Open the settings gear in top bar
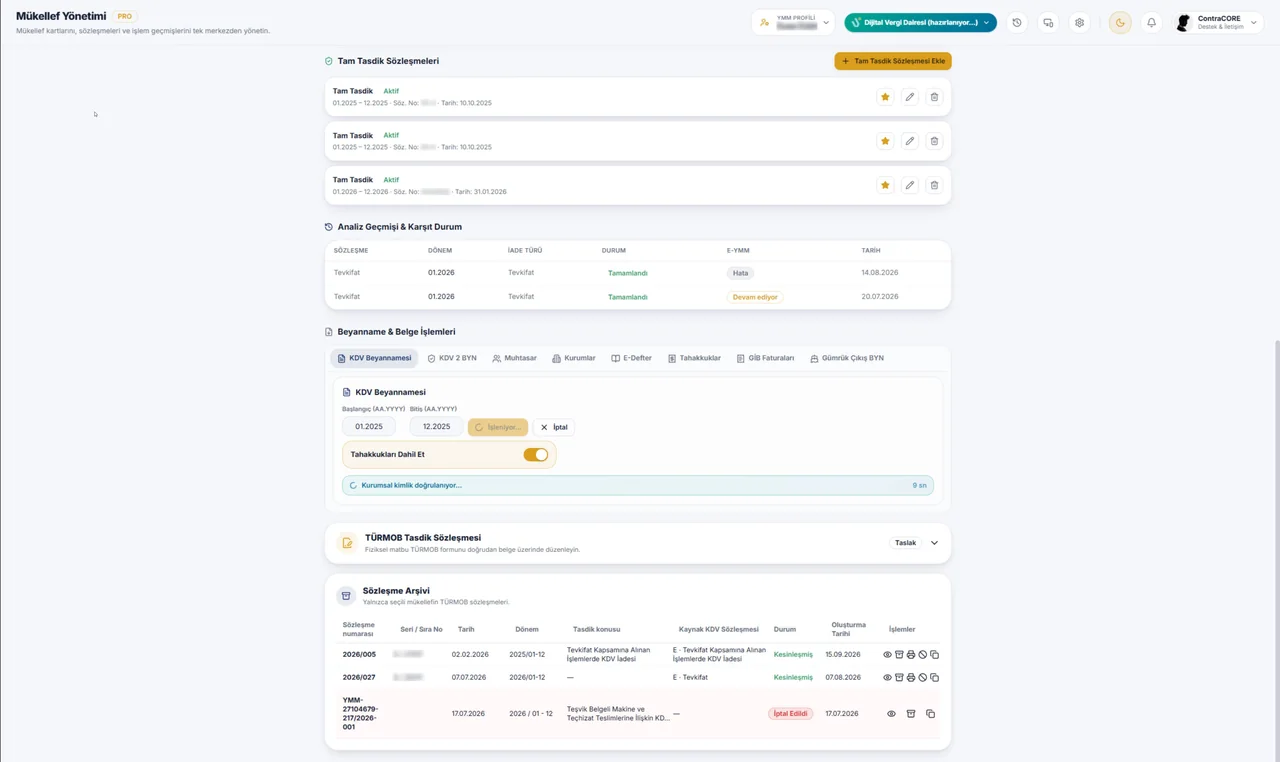 point(1079,23)
